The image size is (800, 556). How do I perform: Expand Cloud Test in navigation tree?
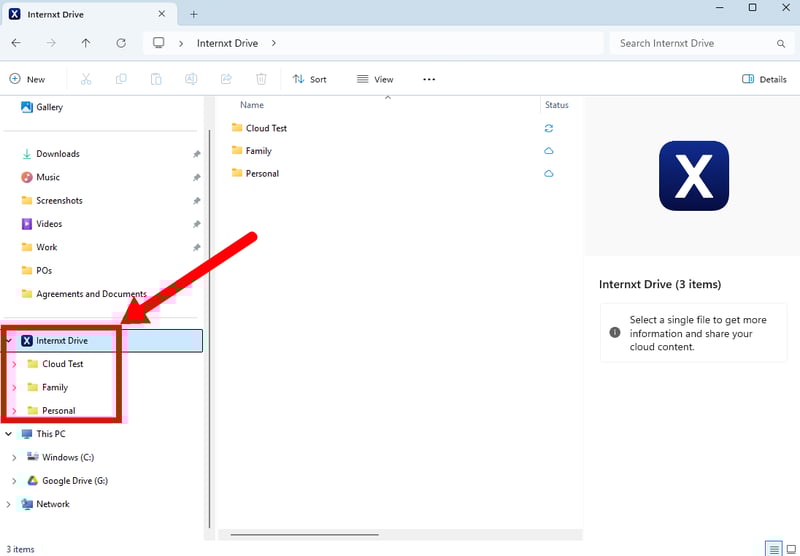pyautogui.click(x=14, y=364)
